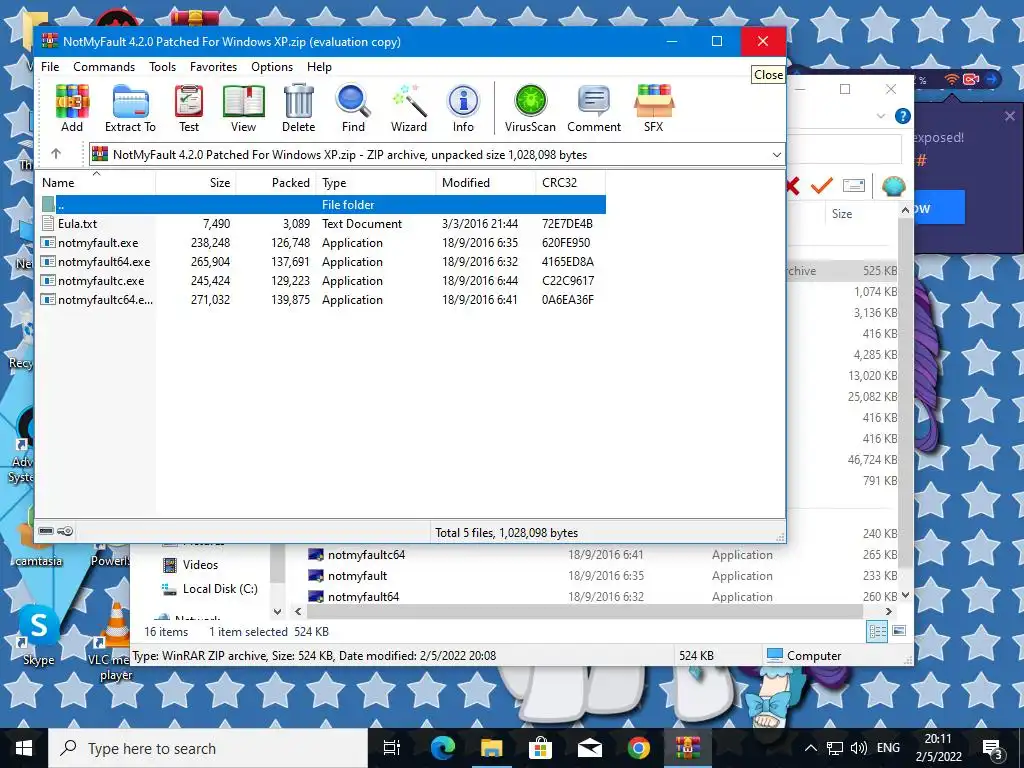Sort by the Type column header
This screenshot has width=1024, height=768.
[376, 183]
